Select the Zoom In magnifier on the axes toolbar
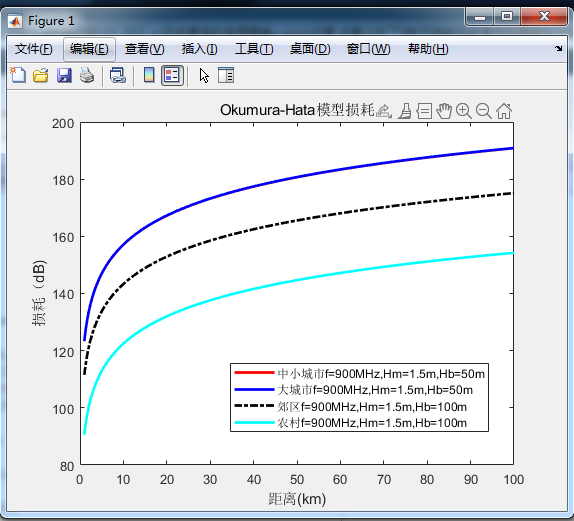 (x=464, y=111)
